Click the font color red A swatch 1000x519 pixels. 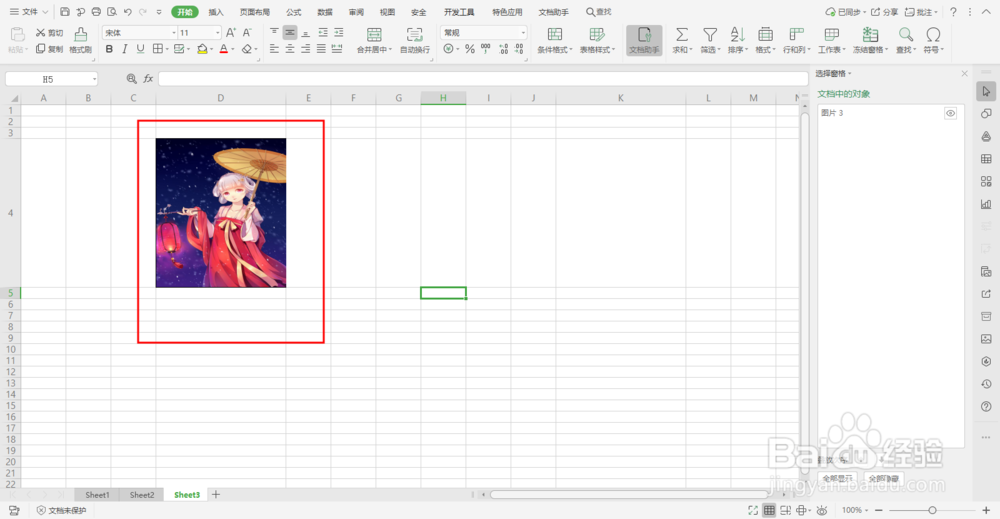tap(223, 49)
